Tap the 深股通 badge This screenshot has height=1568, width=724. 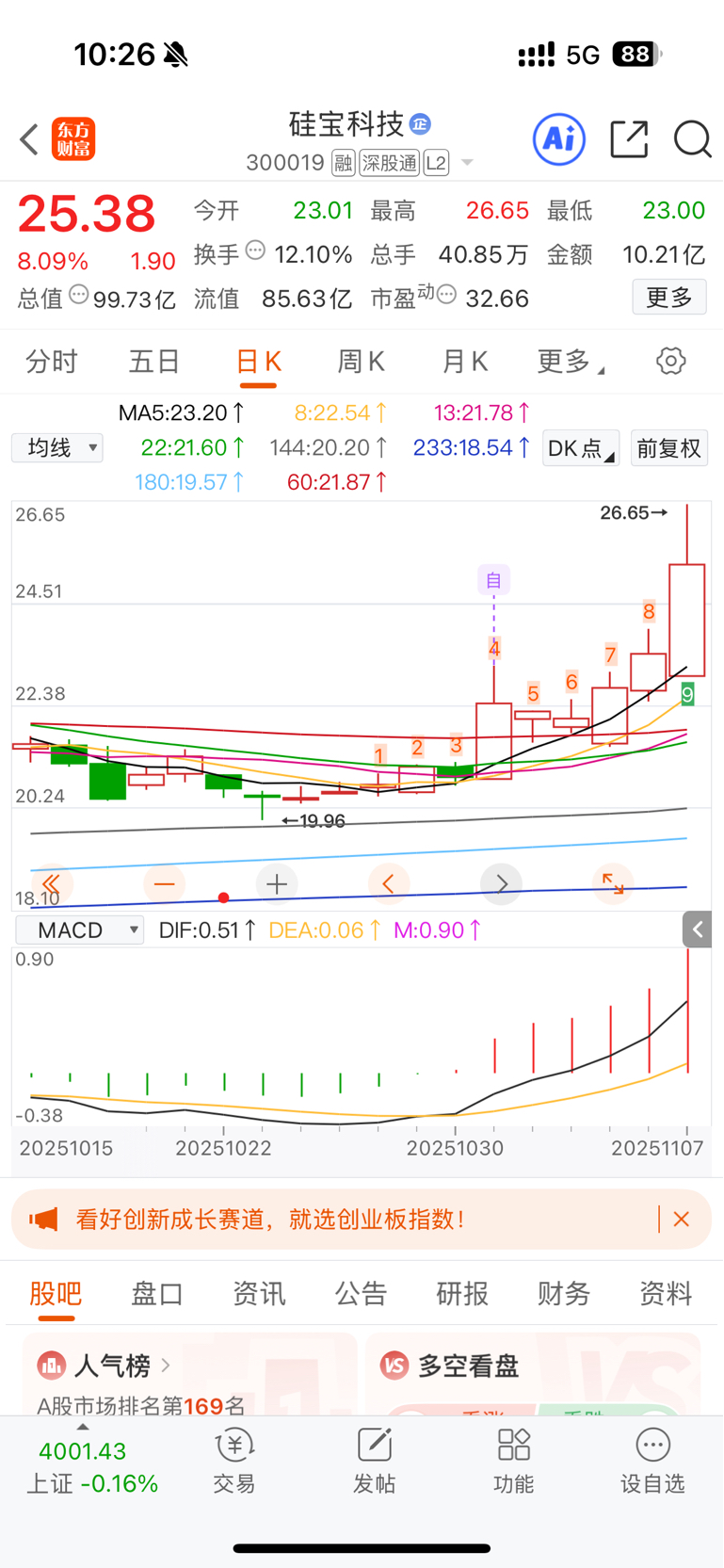(389, 163)
